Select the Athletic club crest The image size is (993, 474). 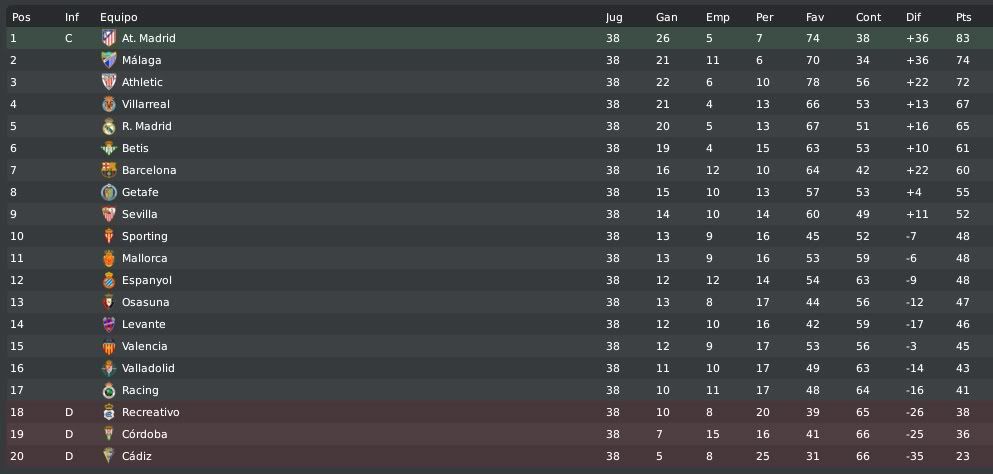pos(109,82)
